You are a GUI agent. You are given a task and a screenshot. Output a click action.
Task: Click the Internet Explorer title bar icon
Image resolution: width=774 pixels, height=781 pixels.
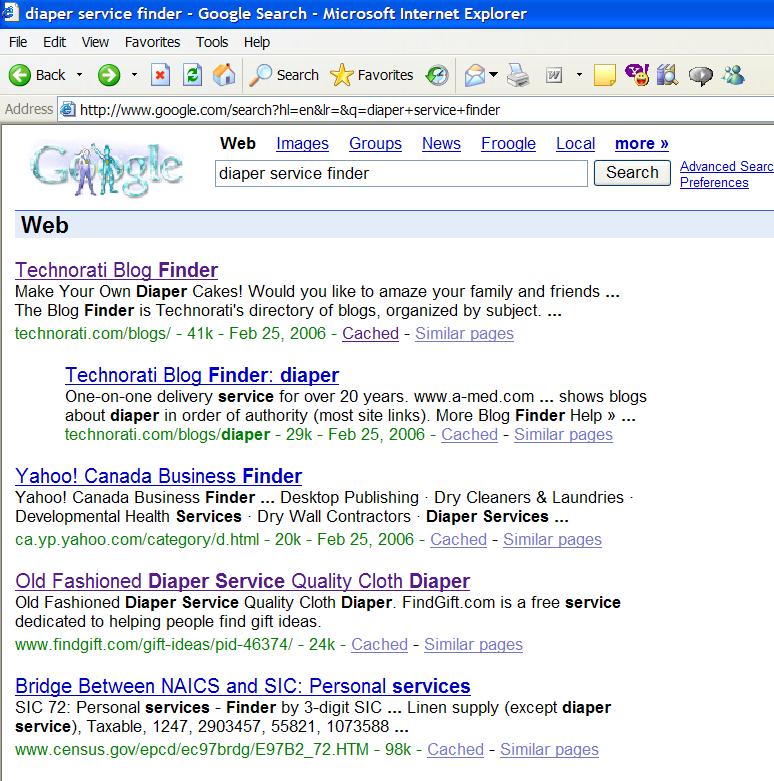[10, 13]
